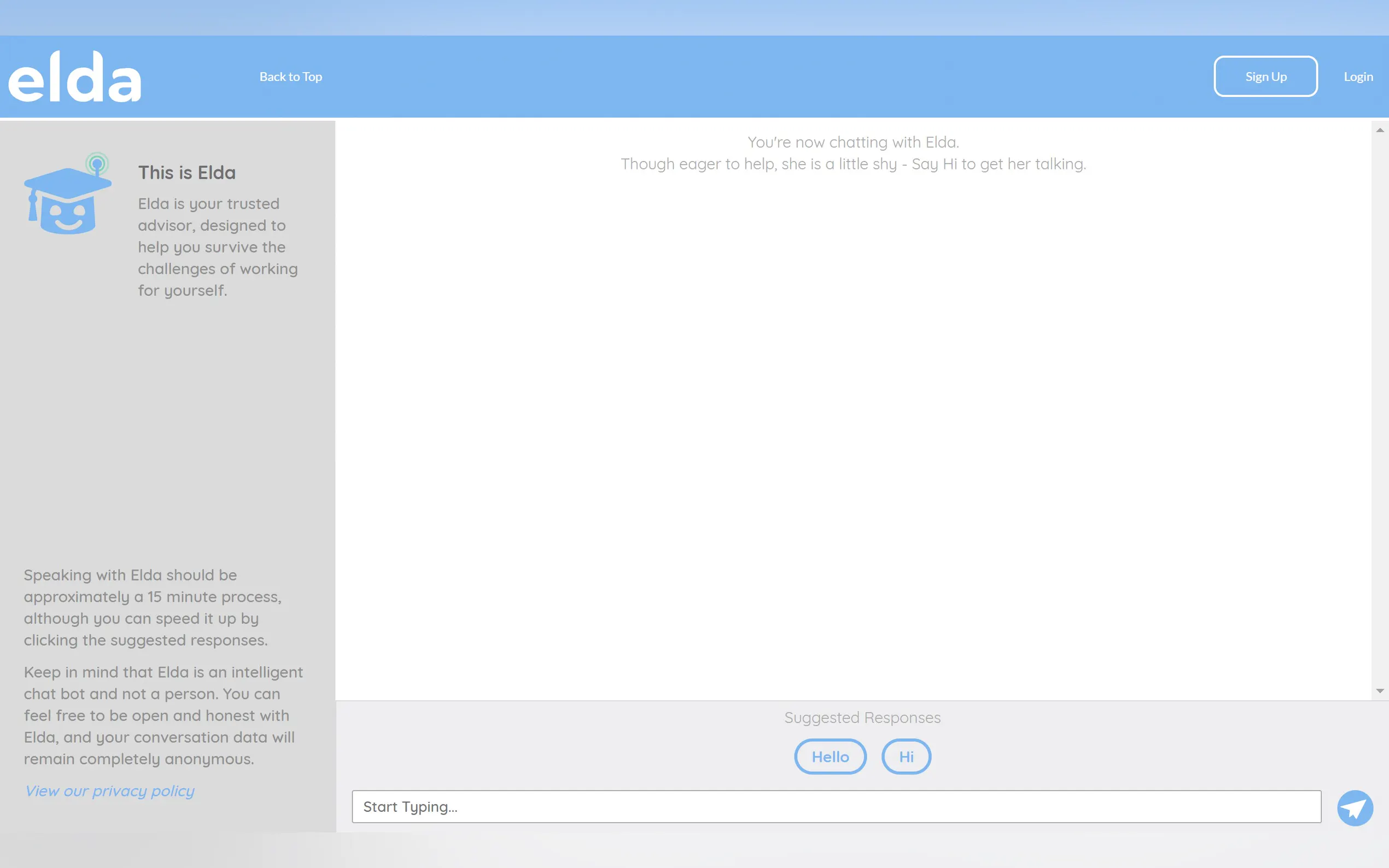Click the paper plane send icon

(x=1355, y=808)
